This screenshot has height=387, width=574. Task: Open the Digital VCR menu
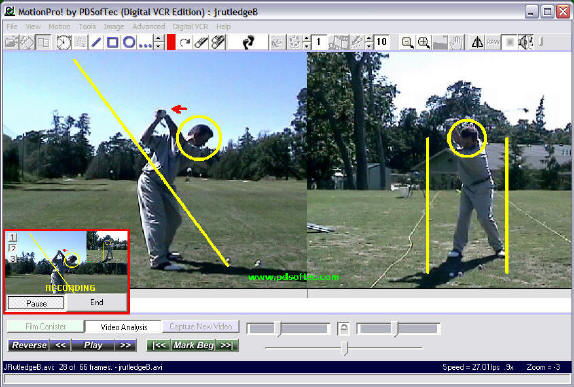tap(190, 27)
